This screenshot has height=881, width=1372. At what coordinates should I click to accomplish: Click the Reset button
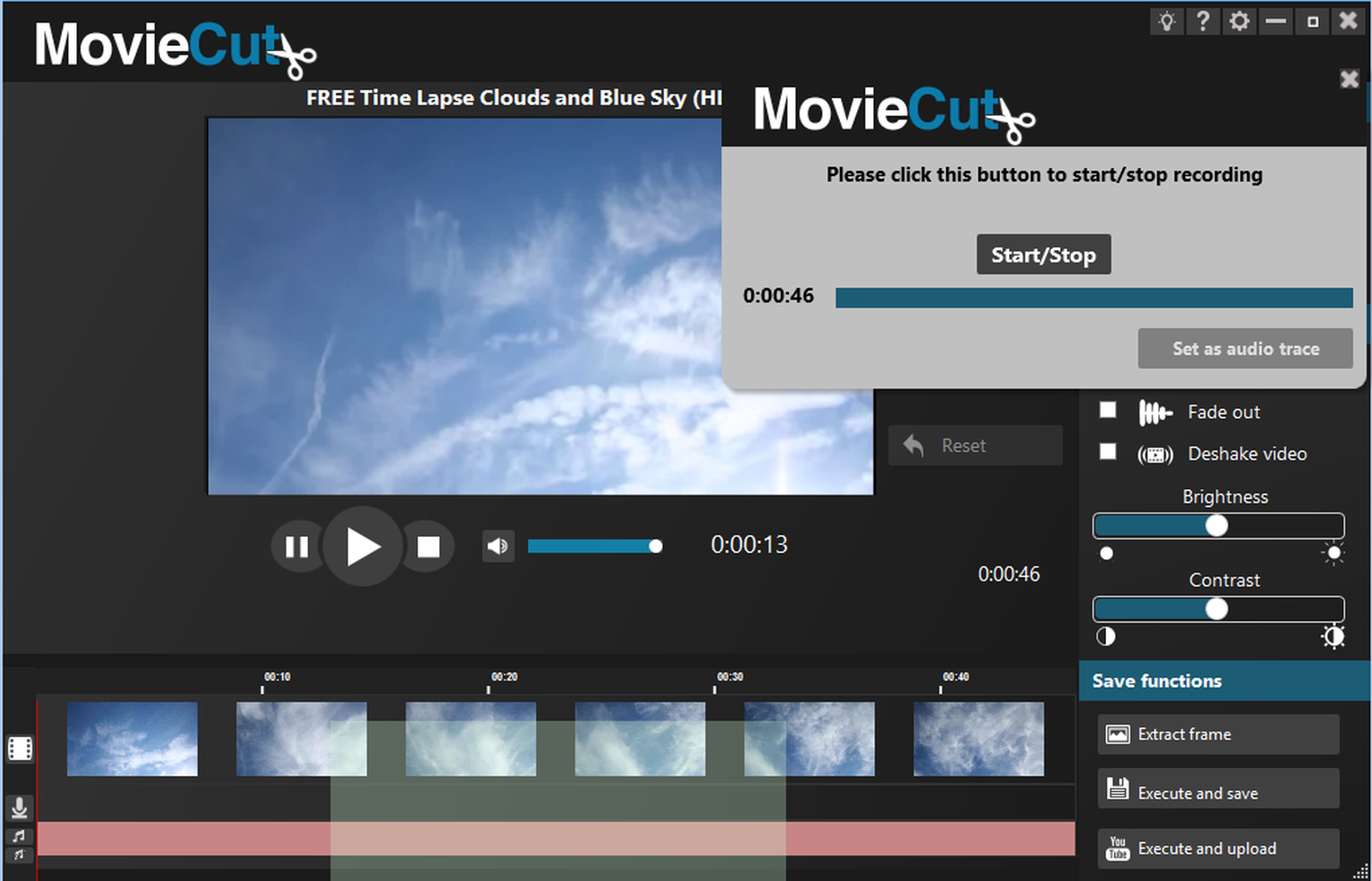click(976, 445)
